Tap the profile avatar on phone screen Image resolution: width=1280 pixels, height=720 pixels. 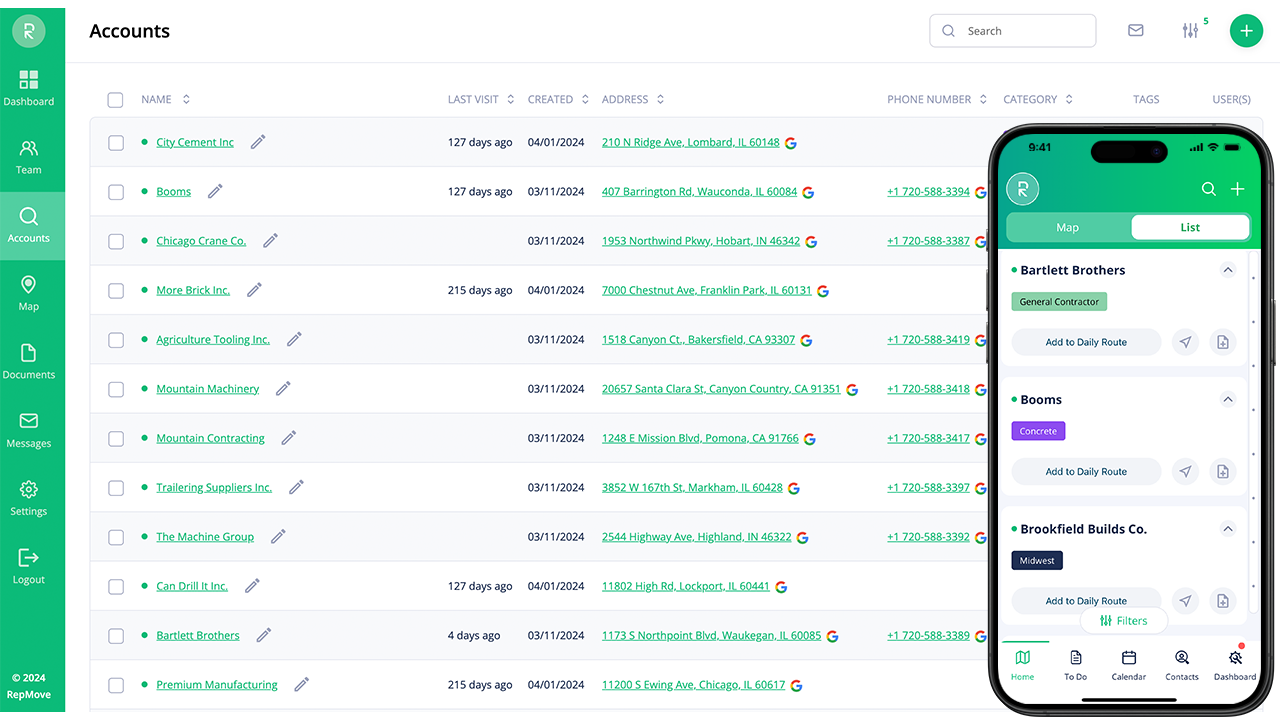1022,189
